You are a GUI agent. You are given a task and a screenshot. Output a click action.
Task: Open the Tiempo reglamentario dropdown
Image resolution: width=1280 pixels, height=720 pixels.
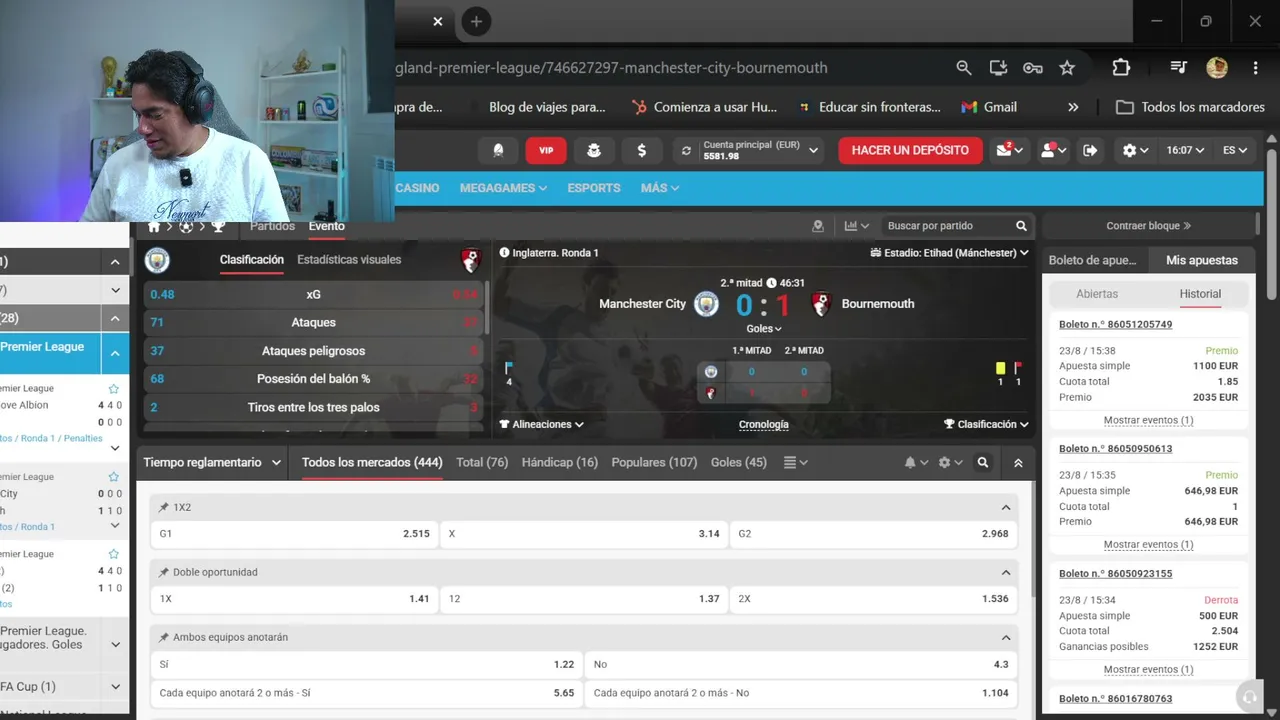212,463
